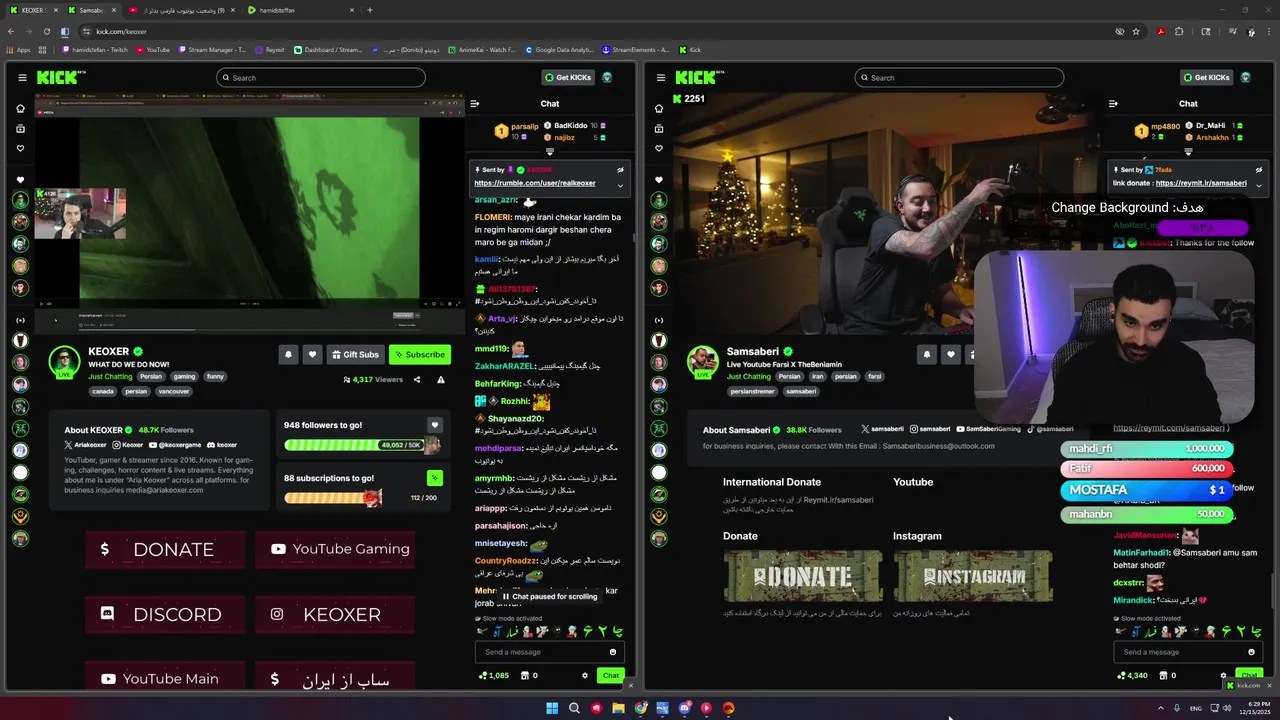1280x720 pixels.
Task: Open DISCORD panel banner on KEOXER page
Action: 165,614
